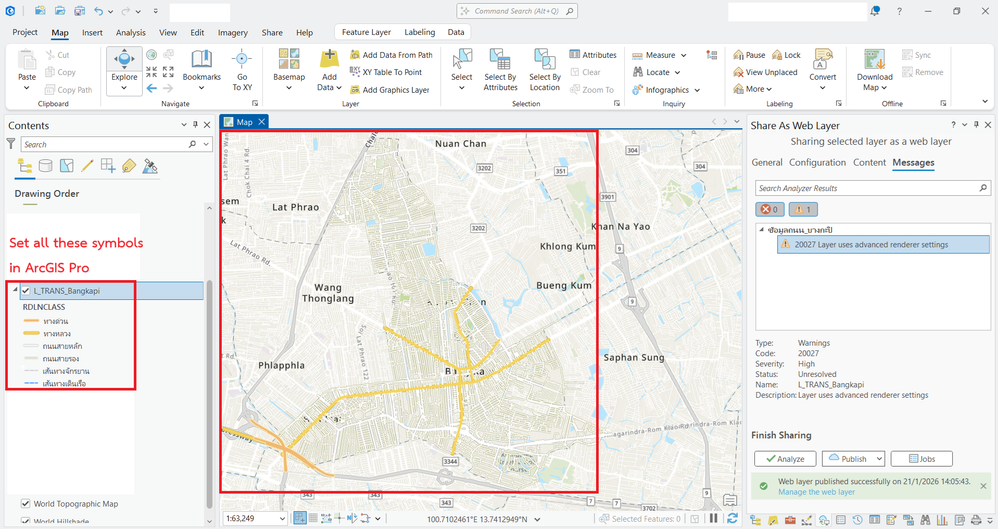This screenshot has width=998, height=529.
Task: Click the Full Extent globe icon
Action: (x=151, y=55)
